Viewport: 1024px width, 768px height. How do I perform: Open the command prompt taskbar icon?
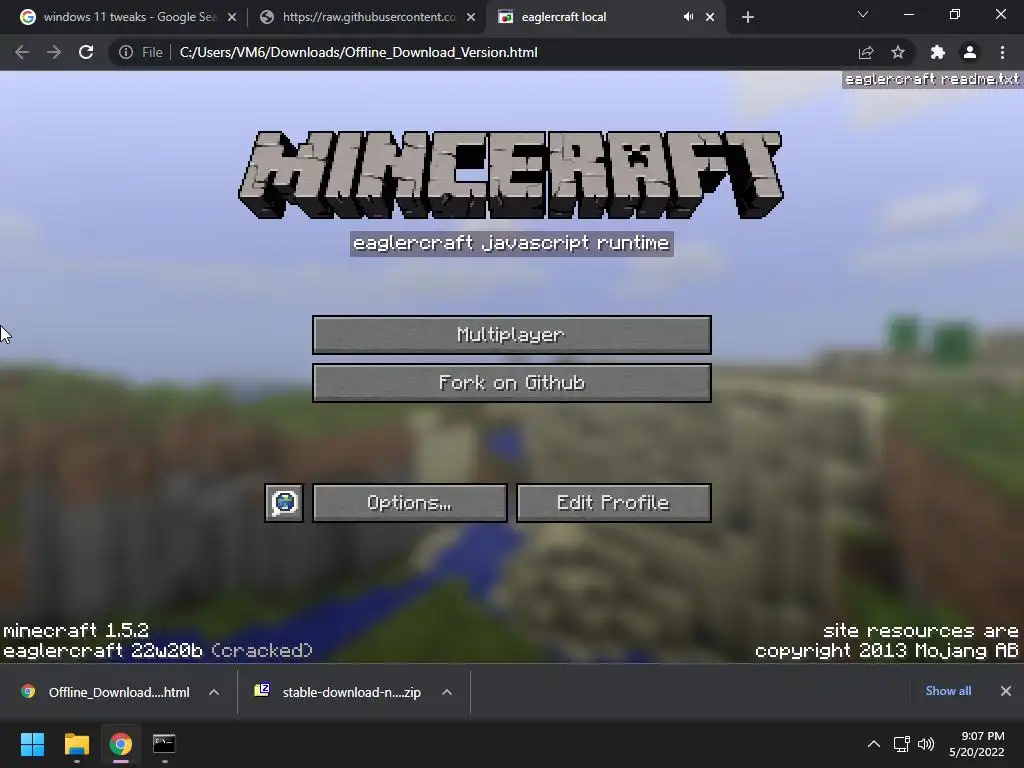pos(164,744)
